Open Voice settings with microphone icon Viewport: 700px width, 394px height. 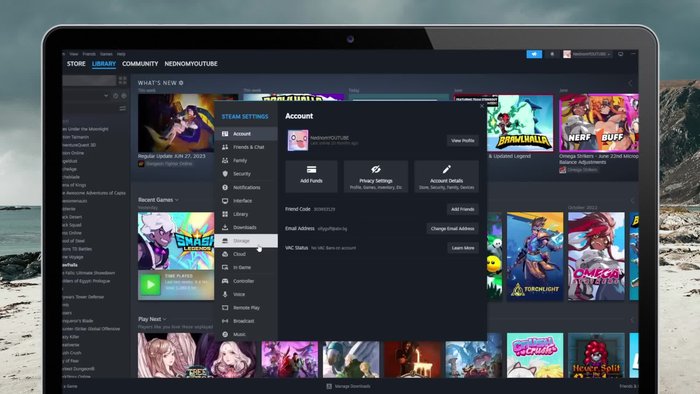(x=246, y=294)
